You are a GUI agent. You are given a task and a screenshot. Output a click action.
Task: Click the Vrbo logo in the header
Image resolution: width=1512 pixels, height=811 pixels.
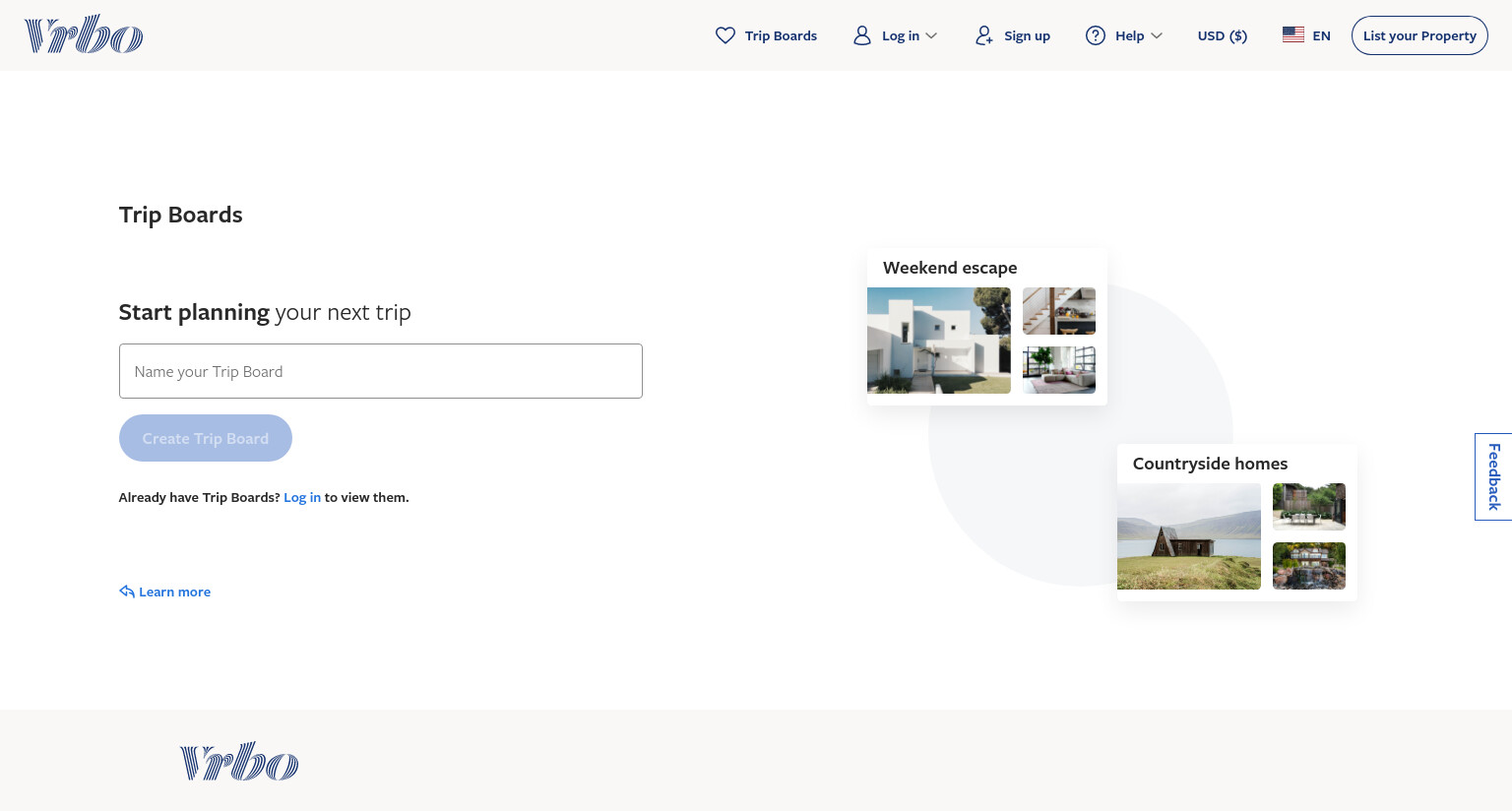tap(84, 34)
